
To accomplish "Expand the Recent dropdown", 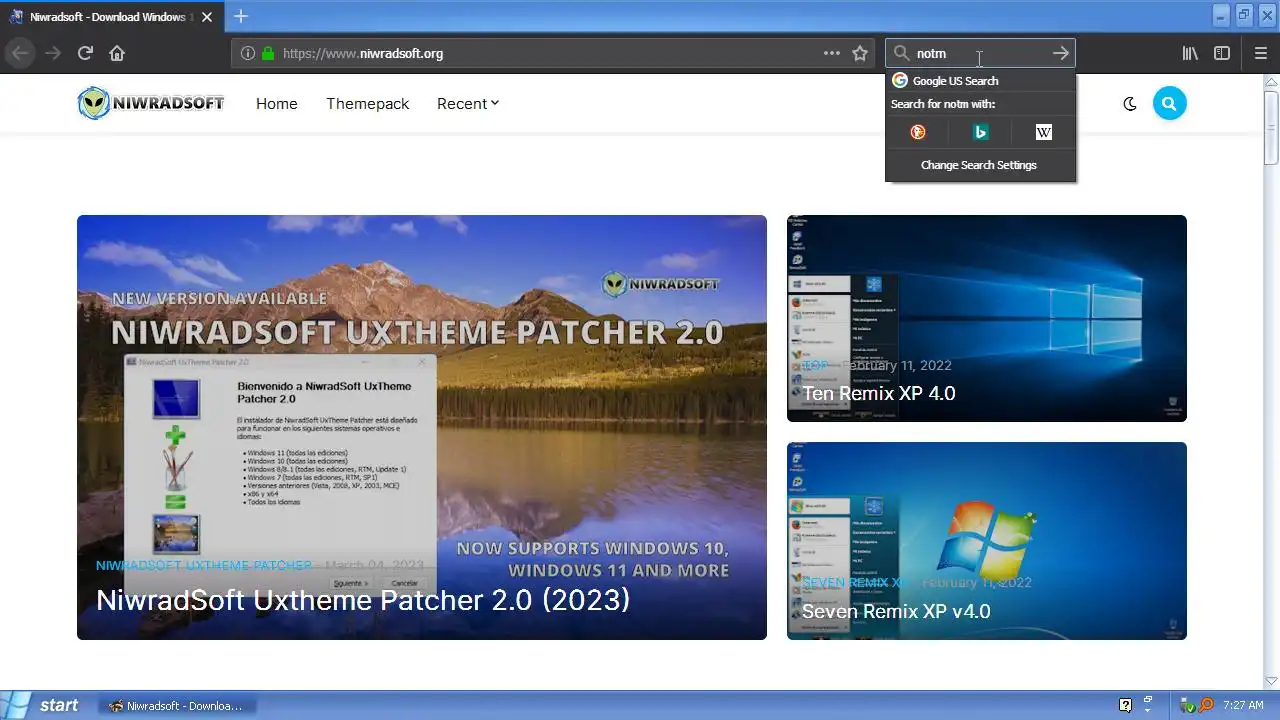I will click(x=467, y=104).
